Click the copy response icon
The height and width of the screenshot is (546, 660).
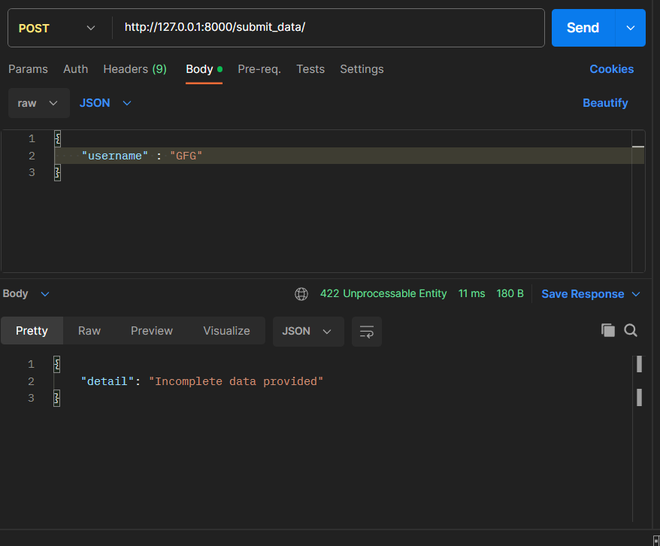click(608, 330)
